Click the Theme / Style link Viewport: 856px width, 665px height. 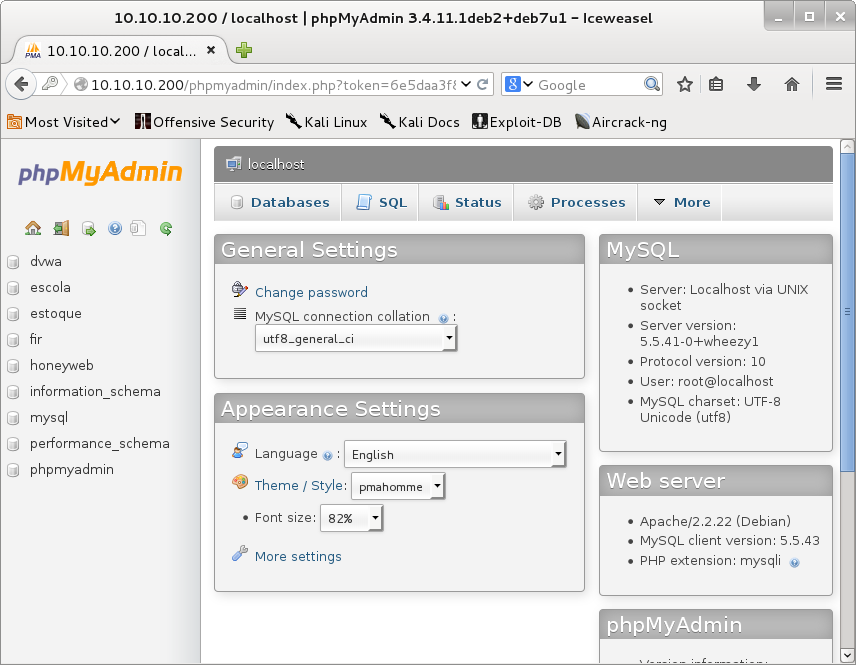click(300, 485)
